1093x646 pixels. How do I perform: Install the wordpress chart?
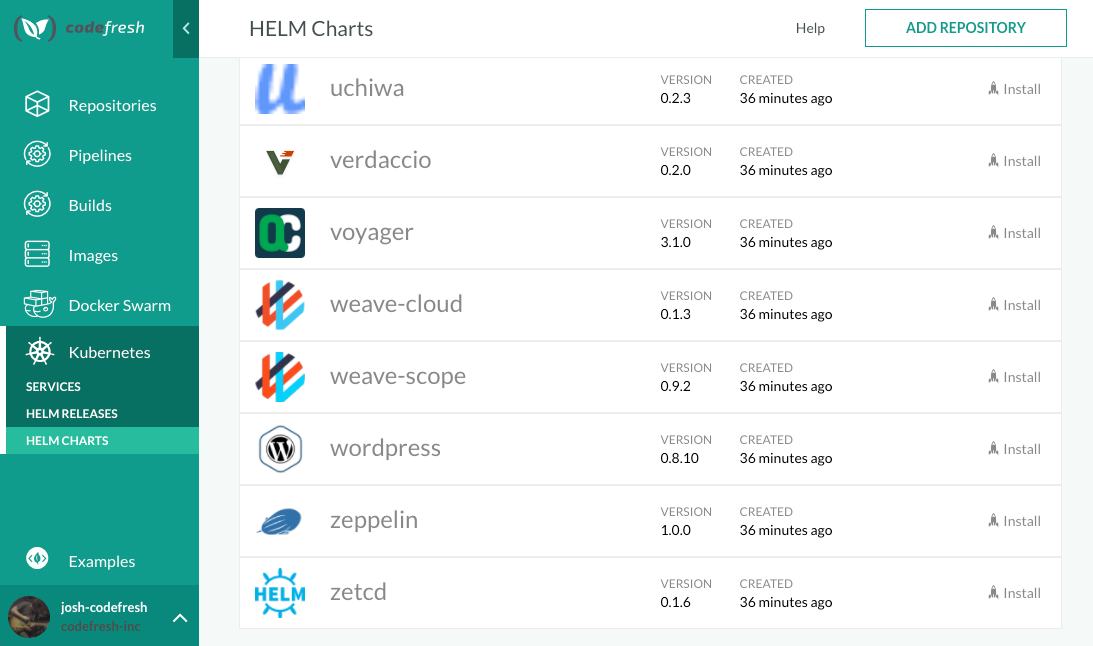1014,448
